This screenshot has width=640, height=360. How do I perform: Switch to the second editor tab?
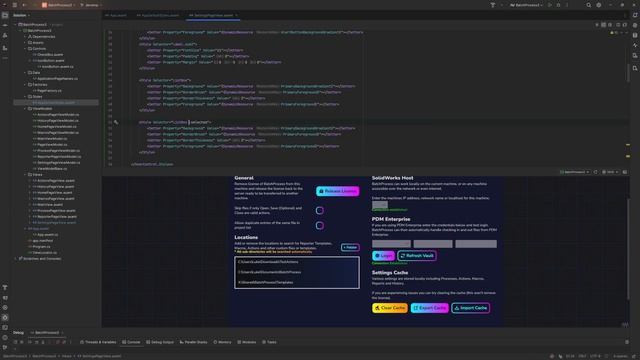click(158, 15)
